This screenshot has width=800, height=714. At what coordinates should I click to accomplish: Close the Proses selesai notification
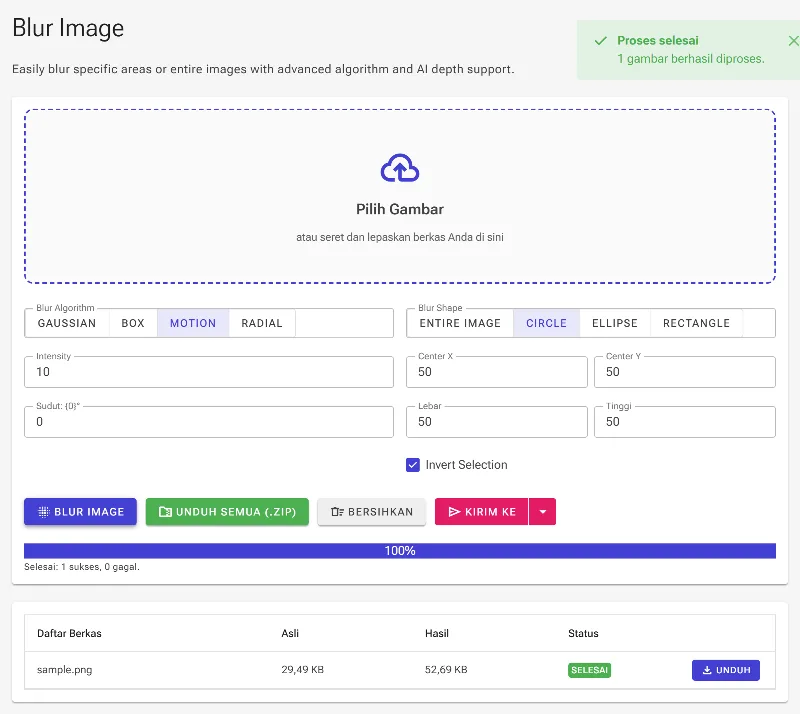tap(793, 41)
